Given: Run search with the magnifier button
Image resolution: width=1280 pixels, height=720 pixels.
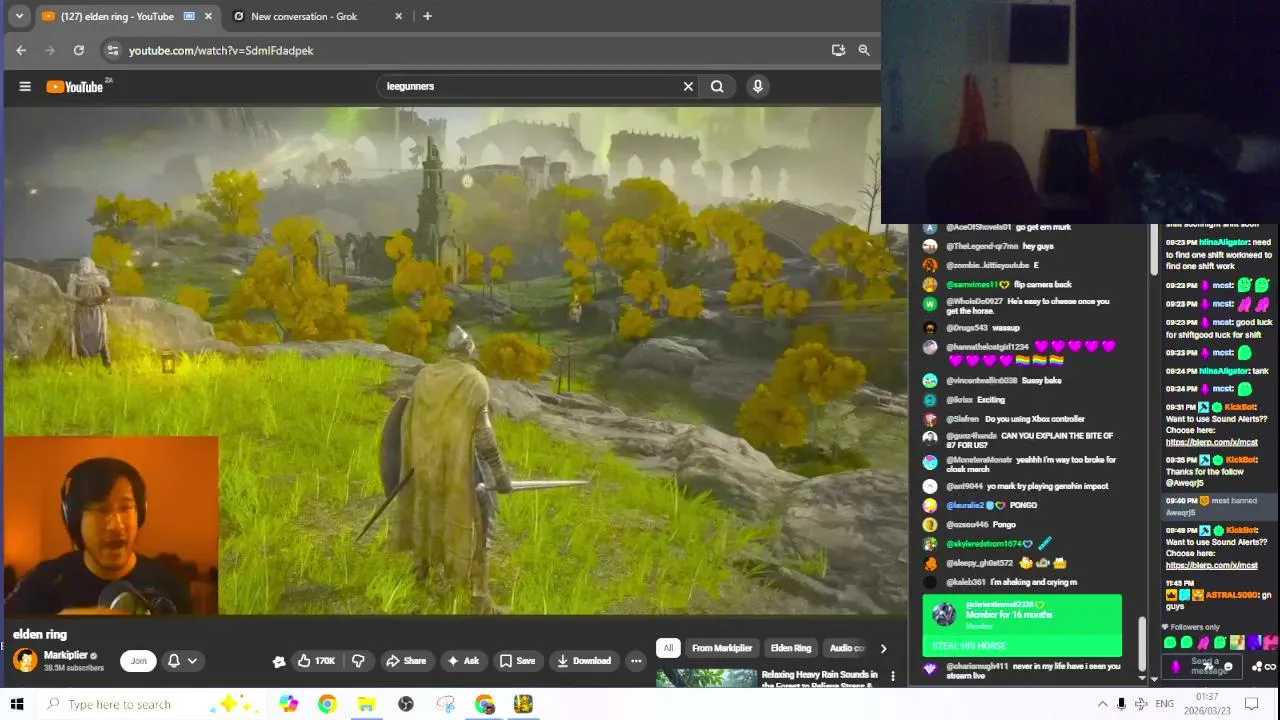Looking at the screenshot, I should pyautogui.click(x=717, y=86).
